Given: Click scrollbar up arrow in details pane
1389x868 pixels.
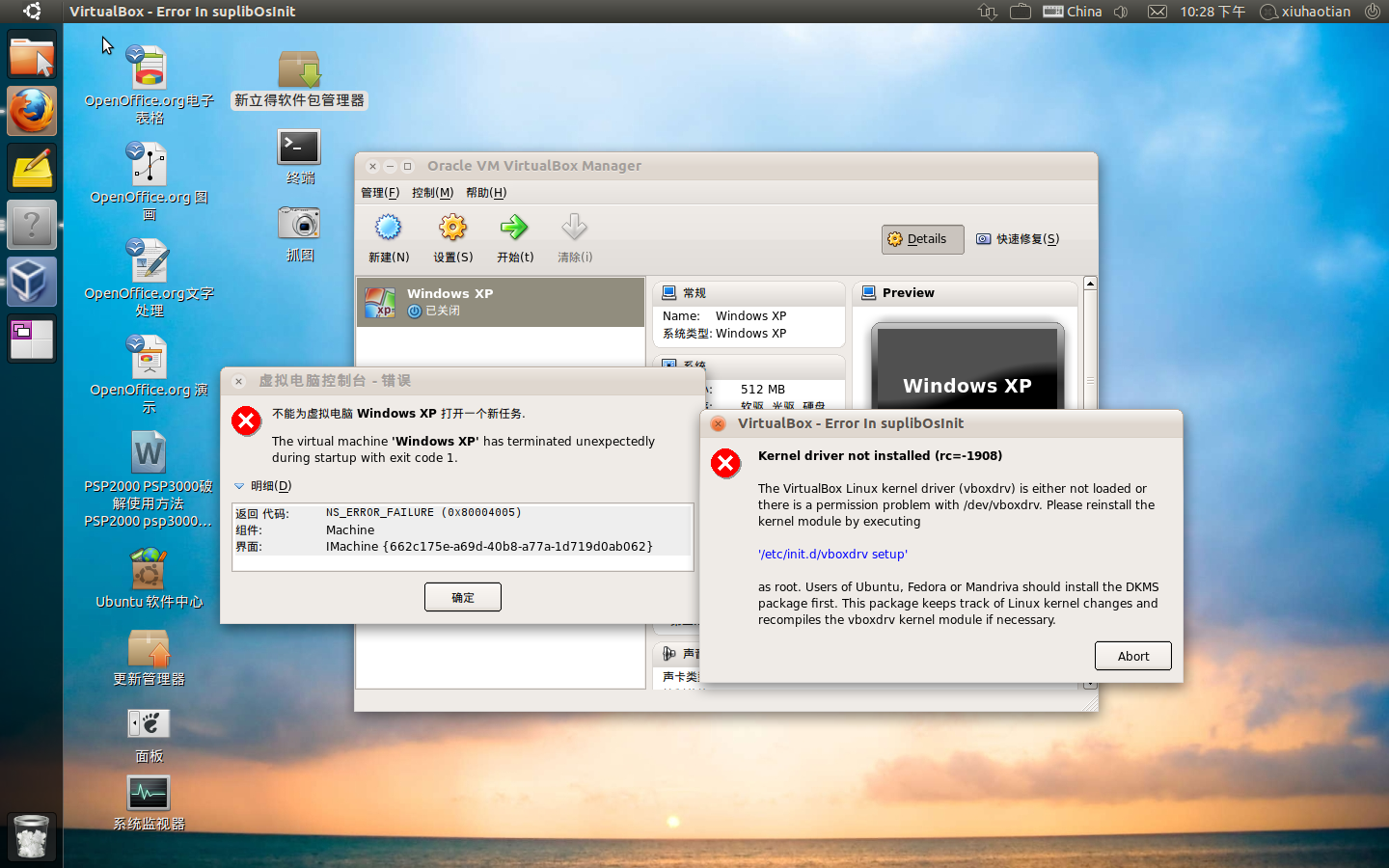Looking at the screenshot, I should tap(1090, 284).
